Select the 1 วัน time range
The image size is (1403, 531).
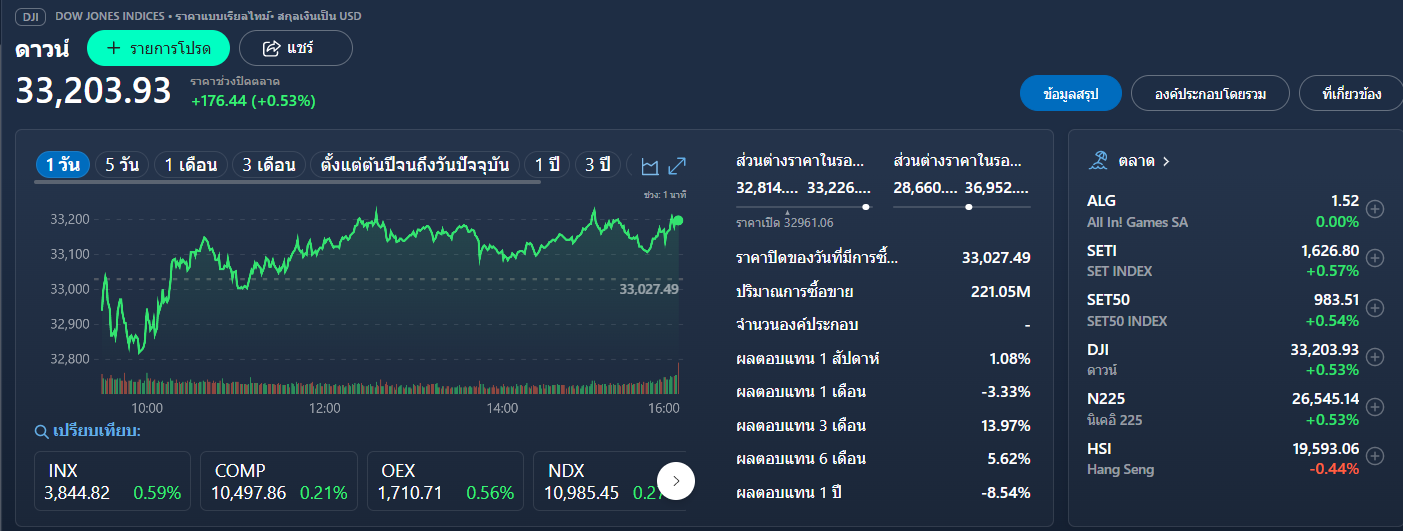pyautogui.click(x=63, y=165)
